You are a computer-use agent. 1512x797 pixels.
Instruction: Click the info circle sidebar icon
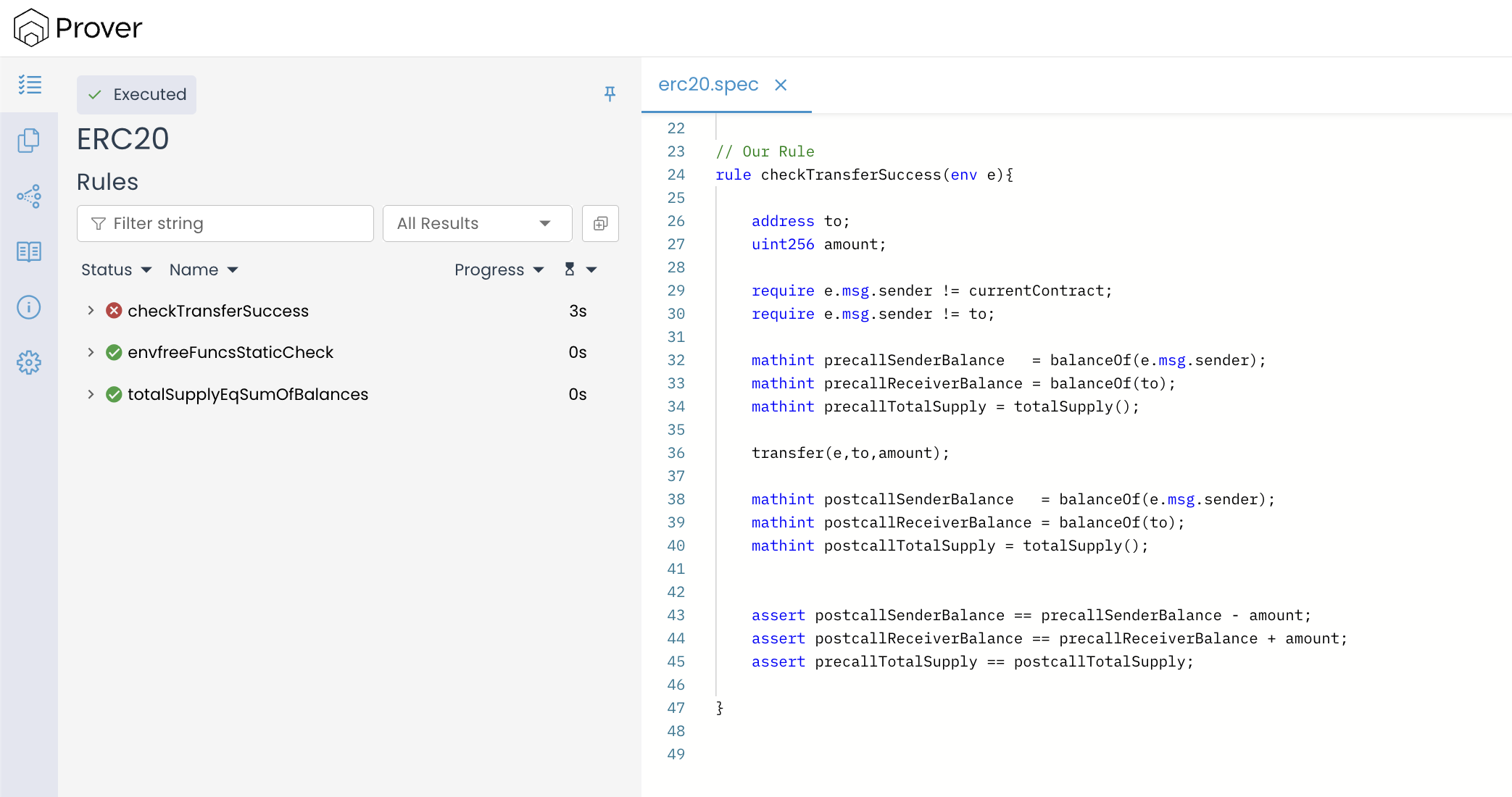pos(29,307)
